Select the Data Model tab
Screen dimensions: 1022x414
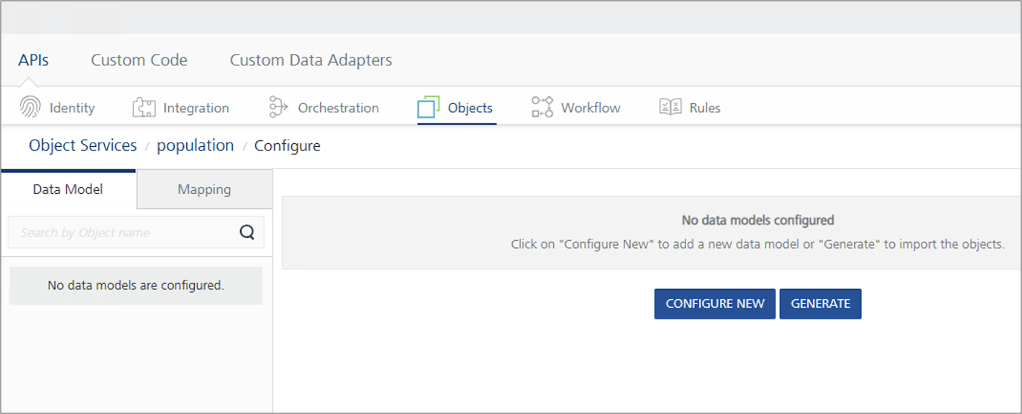tap(68, 189)
